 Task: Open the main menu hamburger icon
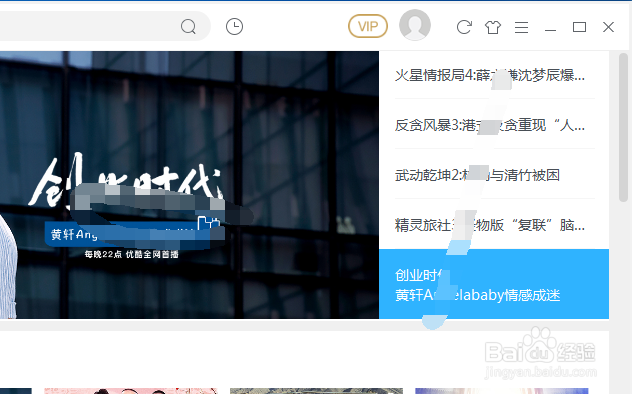coord(521,27)
